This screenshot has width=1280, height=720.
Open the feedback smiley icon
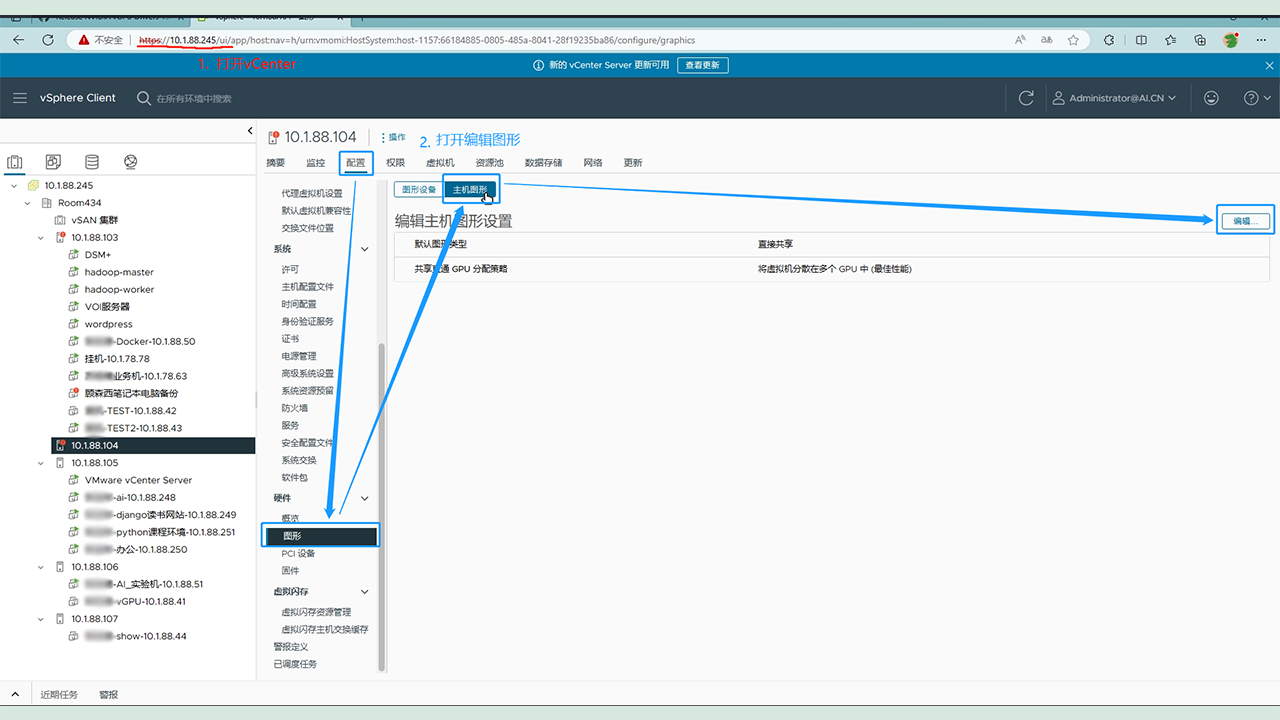click(x=1212, y=98)
